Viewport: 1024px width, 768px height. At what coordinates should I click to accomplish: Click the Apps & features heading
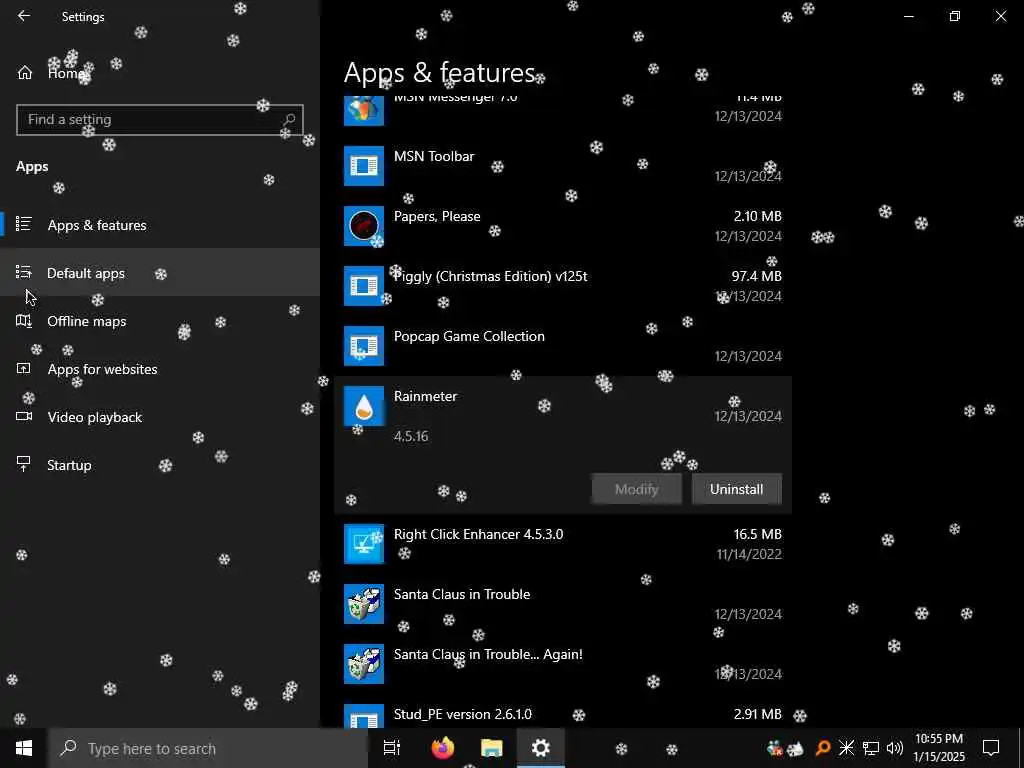pyautogui.click(x=440, y=72)
